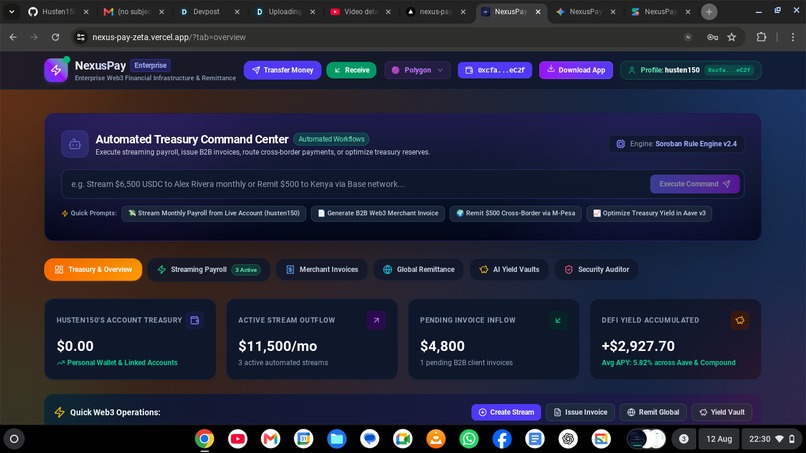This screenshot has height=453, width=806.
Task: Click the Automated Workflows badge
Action: pos(332,139)
